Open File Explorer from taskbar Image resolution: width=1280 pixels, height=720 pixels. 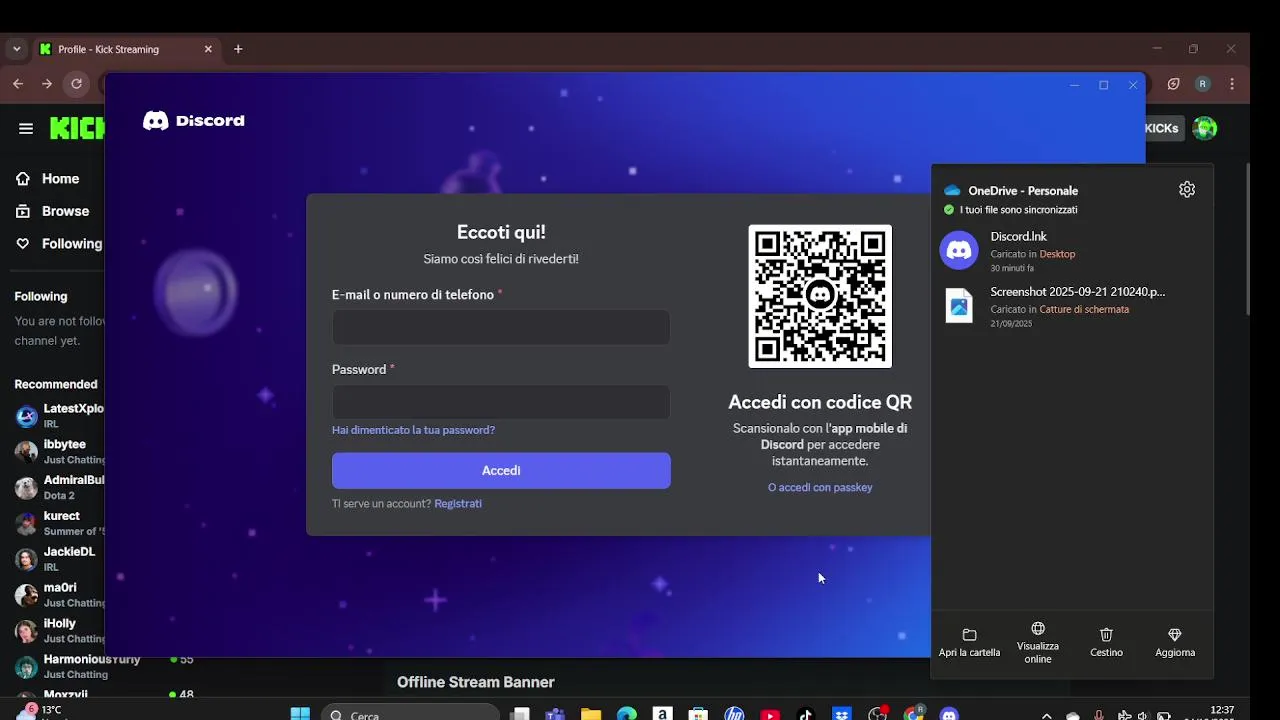[x=591, y=714]
